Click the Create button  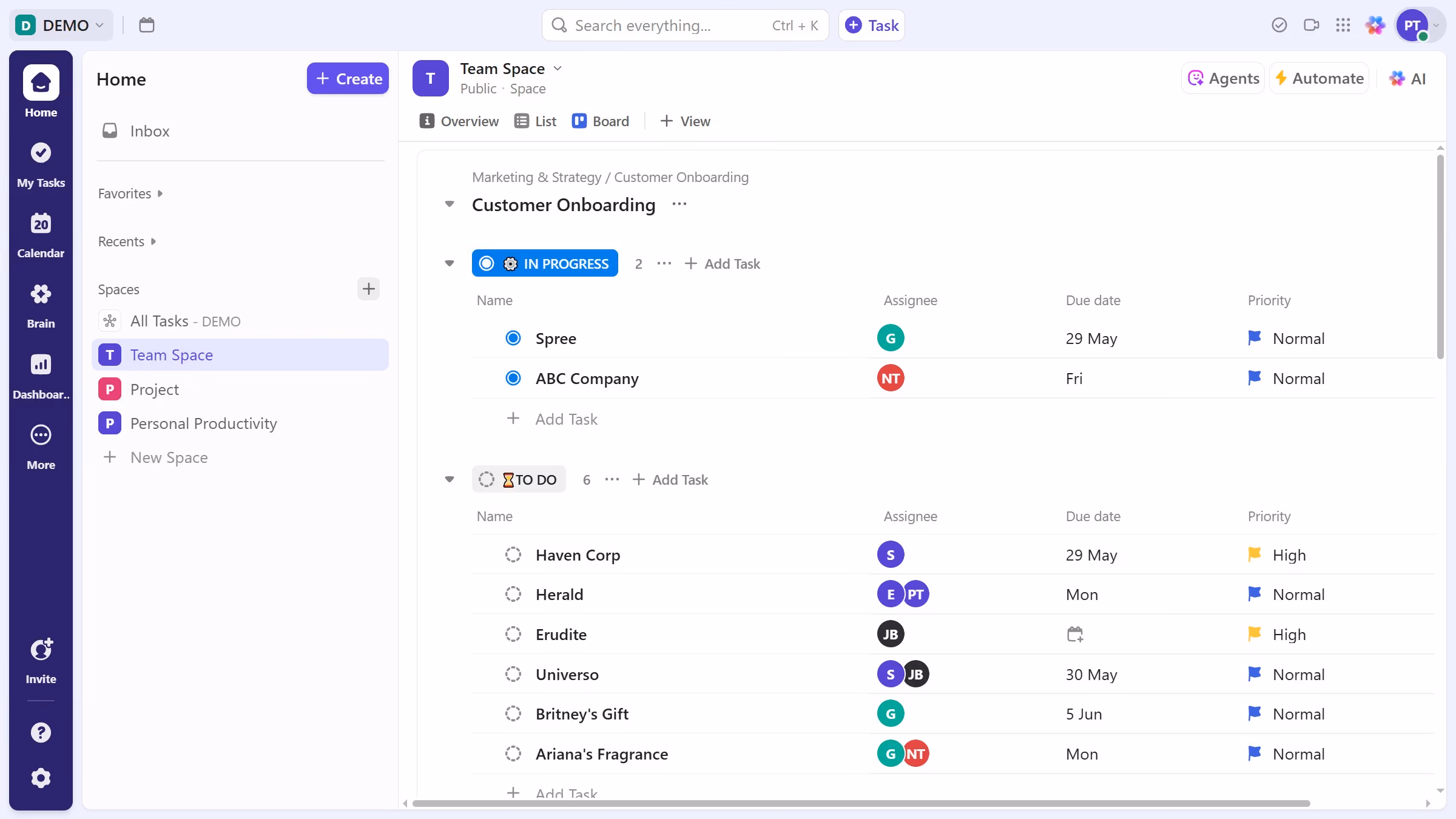point(348,78)
